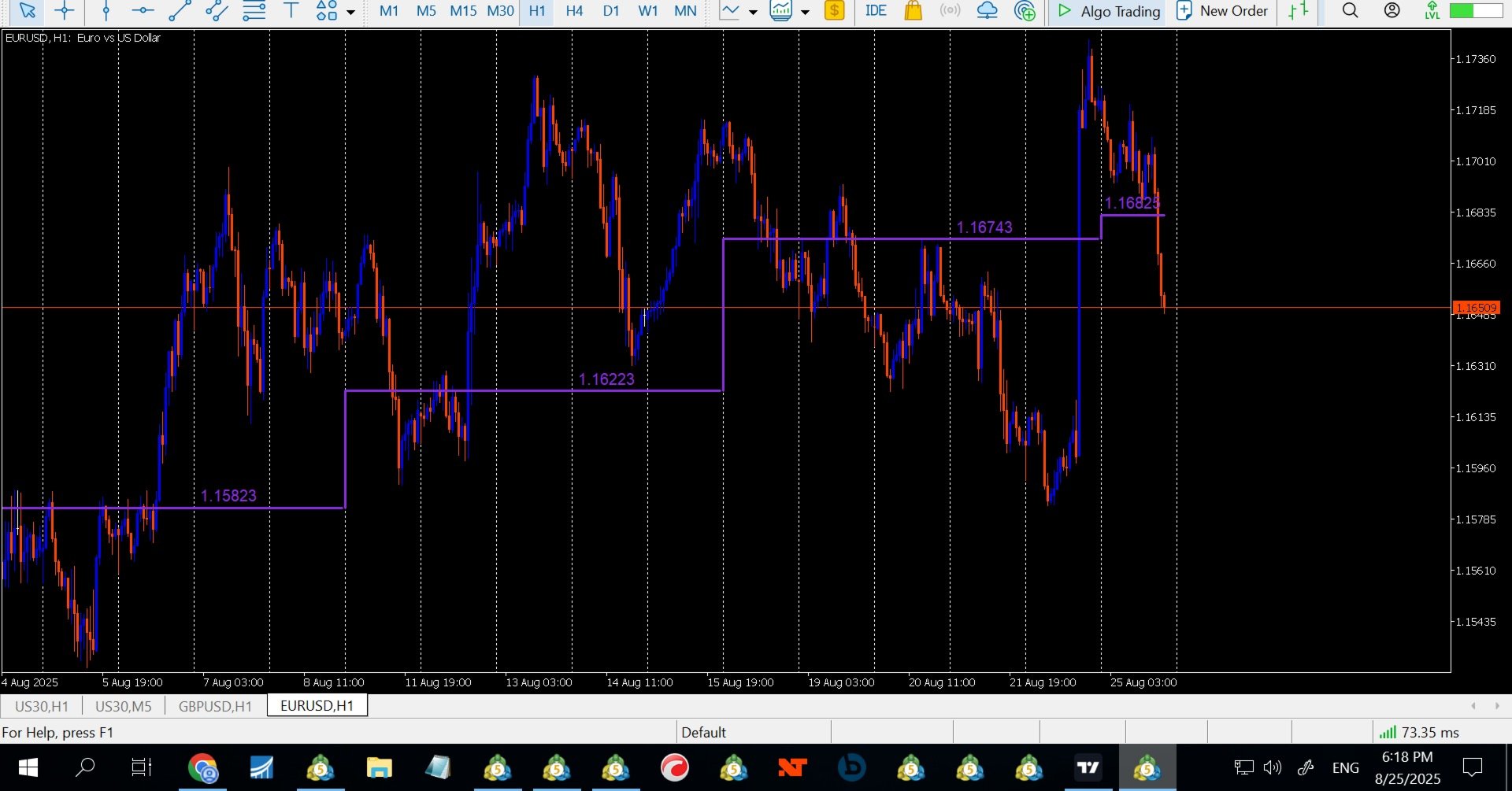
Task: Switch chart to D1 timeframe
Action: click(611, 11)
